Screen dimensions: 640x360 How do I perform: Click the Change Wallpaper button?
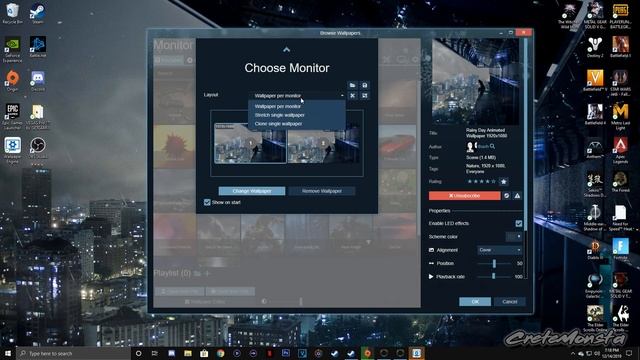[x=252, y=191]
